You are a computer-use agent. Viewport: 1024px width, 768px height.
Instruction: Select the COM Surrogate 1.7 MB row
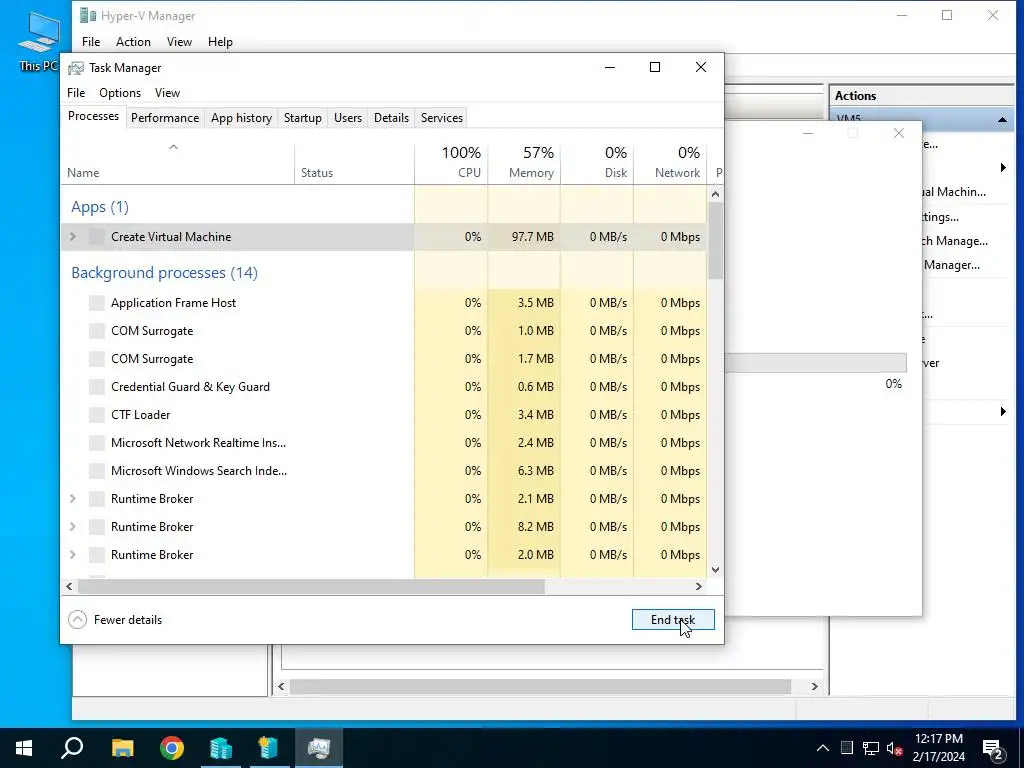pyautogui.click(x=384, y=359)
